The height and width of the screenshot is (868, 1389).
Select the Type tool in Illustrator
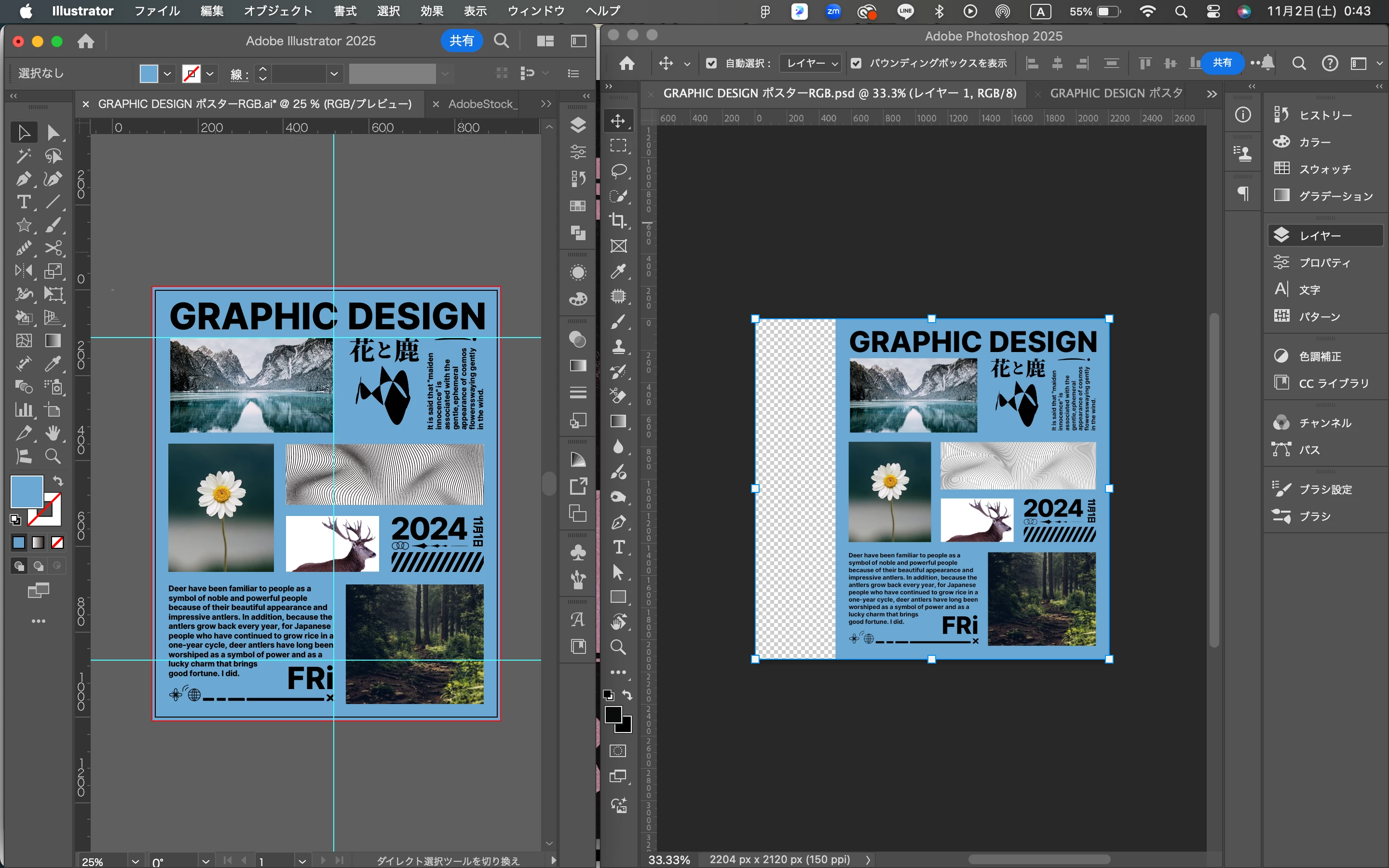24,202
